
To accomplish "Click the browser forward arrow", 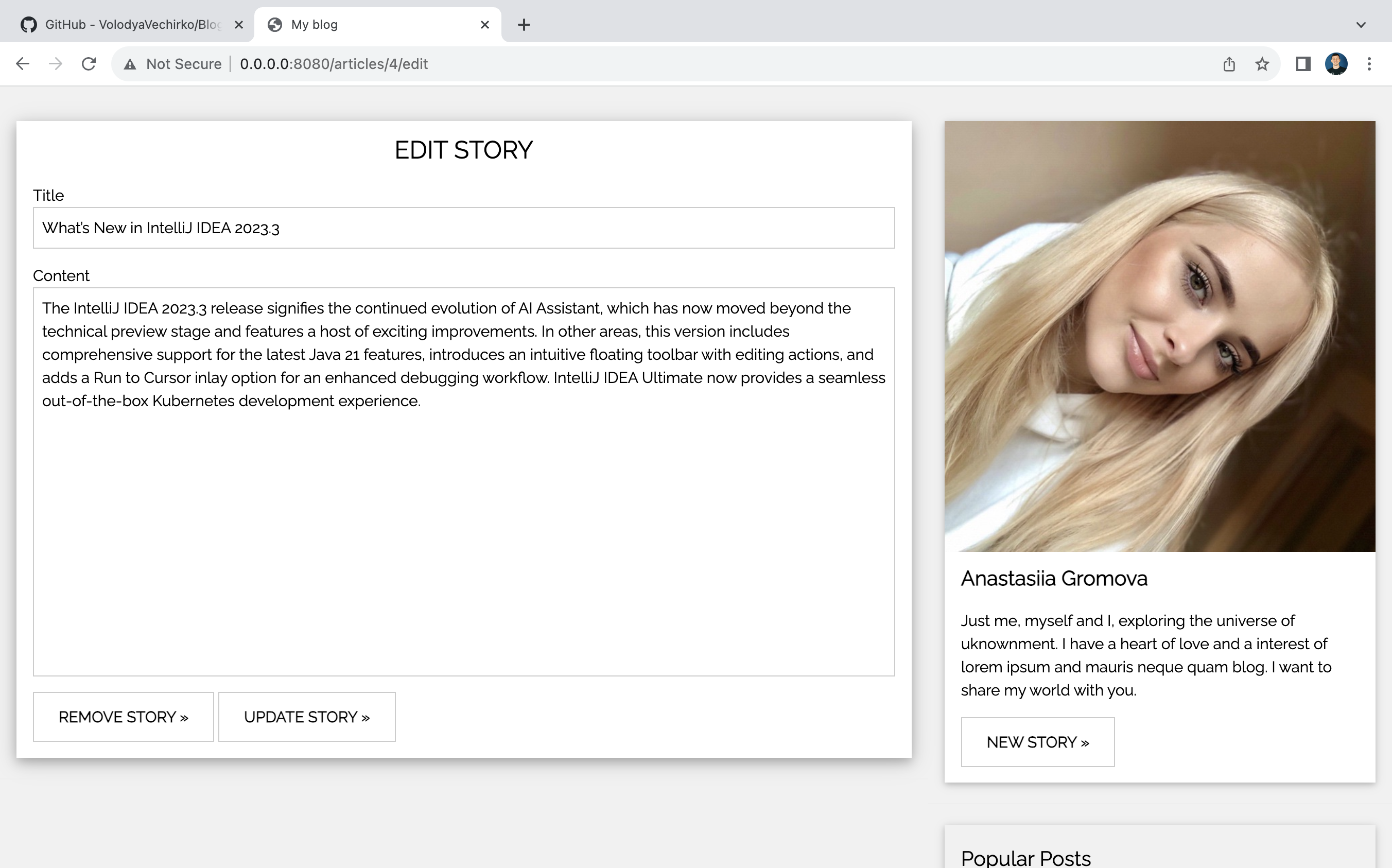I will pyautogui.click(x=56, y=64).
